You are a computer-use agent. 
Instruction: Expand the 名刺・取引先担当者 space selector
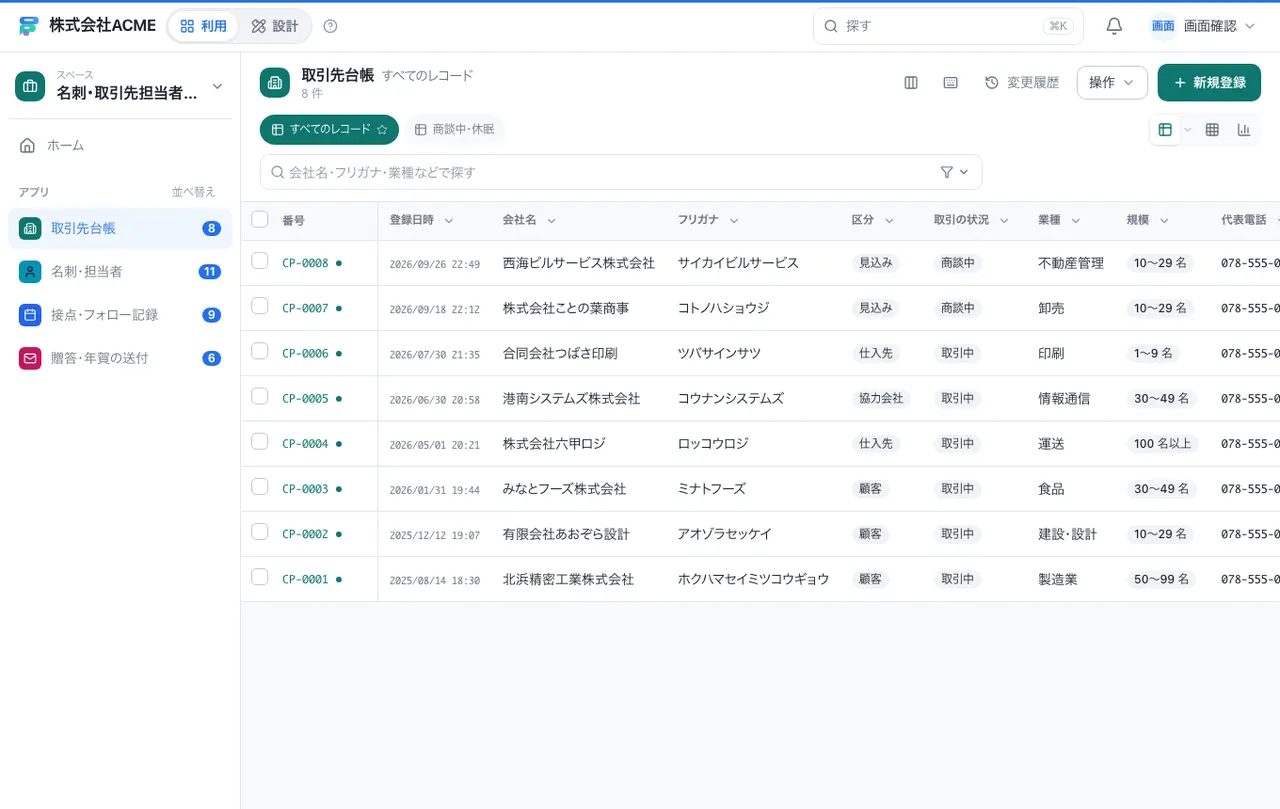[120, 86]
